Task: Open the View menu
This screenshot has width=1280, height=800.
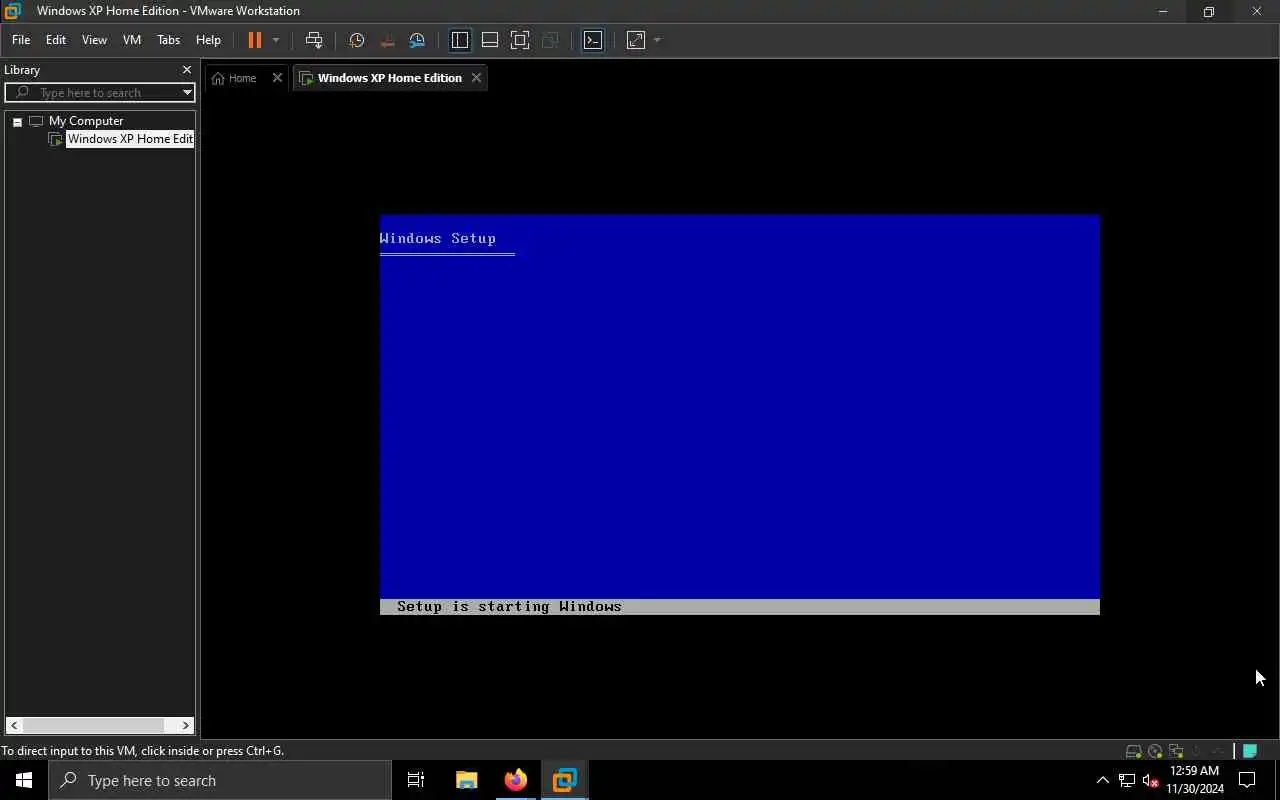Action: coord(94,40)
